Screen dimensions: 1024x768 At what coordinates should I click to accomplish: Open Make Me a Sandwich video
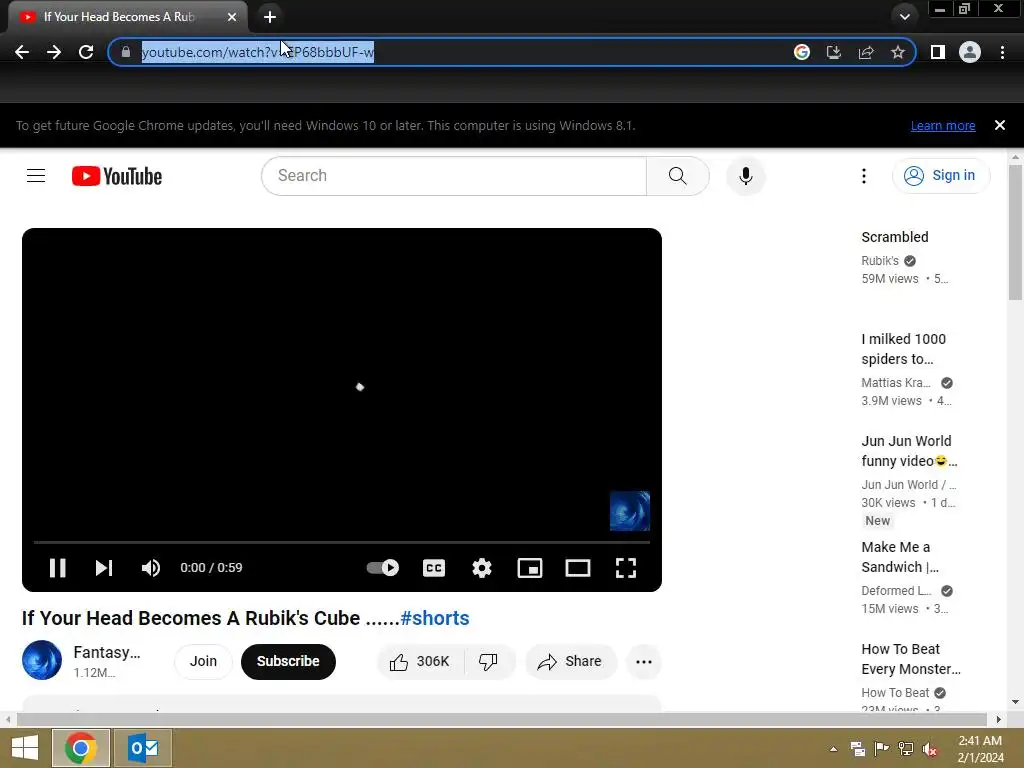[900, 556]
